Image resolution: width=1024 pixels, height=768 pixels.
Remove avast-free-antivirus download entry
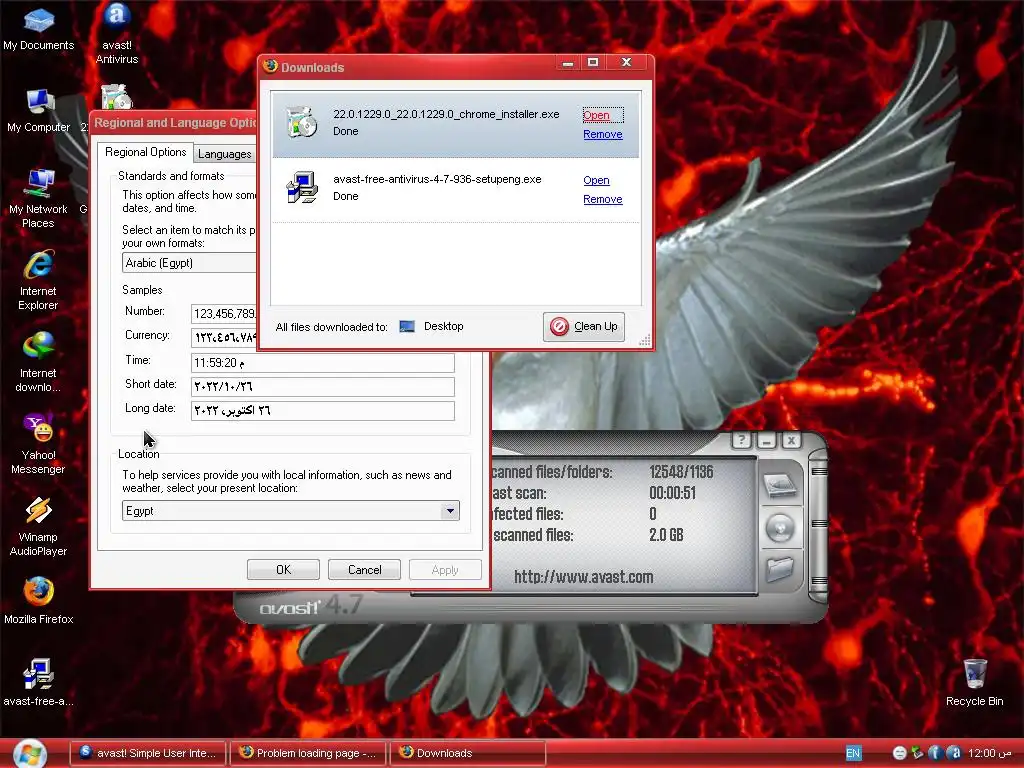(603, 199)
